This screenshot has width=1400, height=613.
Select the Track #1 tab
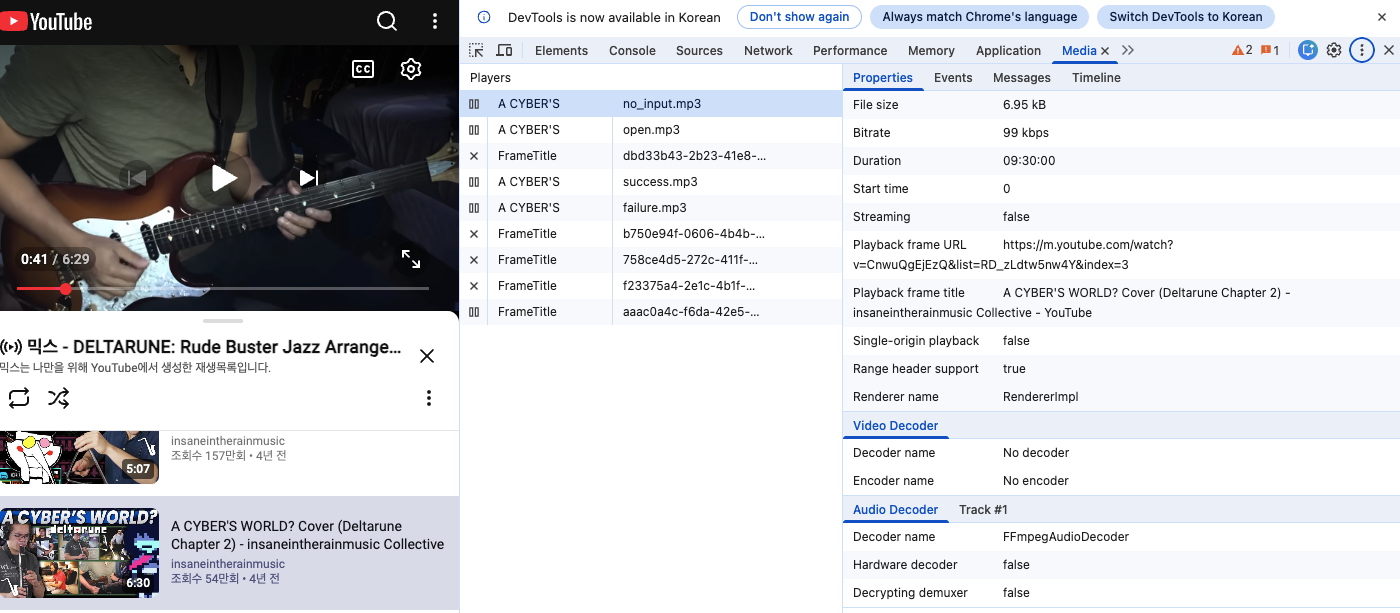tap(983, 509)
